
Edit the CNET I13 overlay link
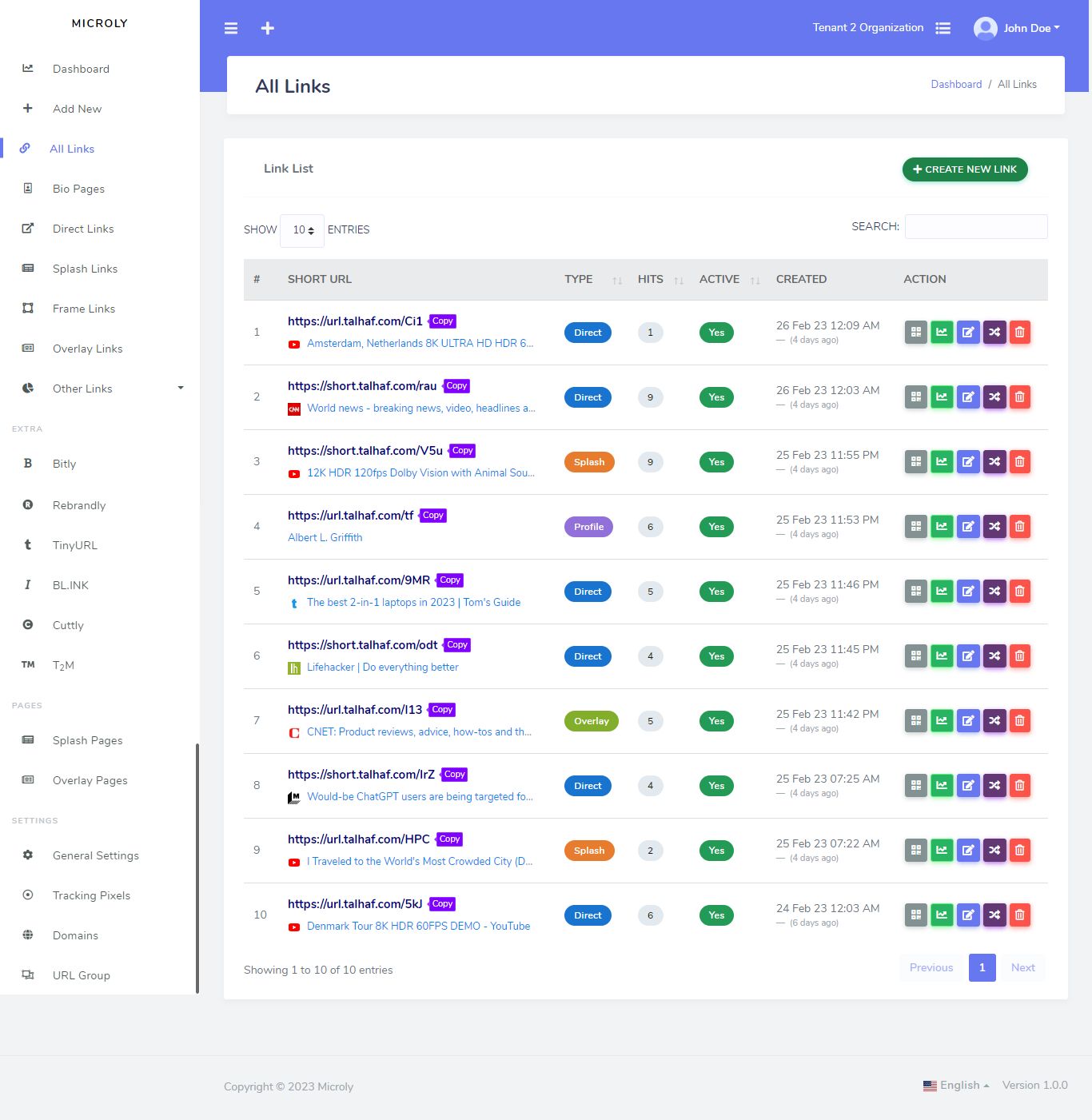pyautogui.click(x=968, y=721)
